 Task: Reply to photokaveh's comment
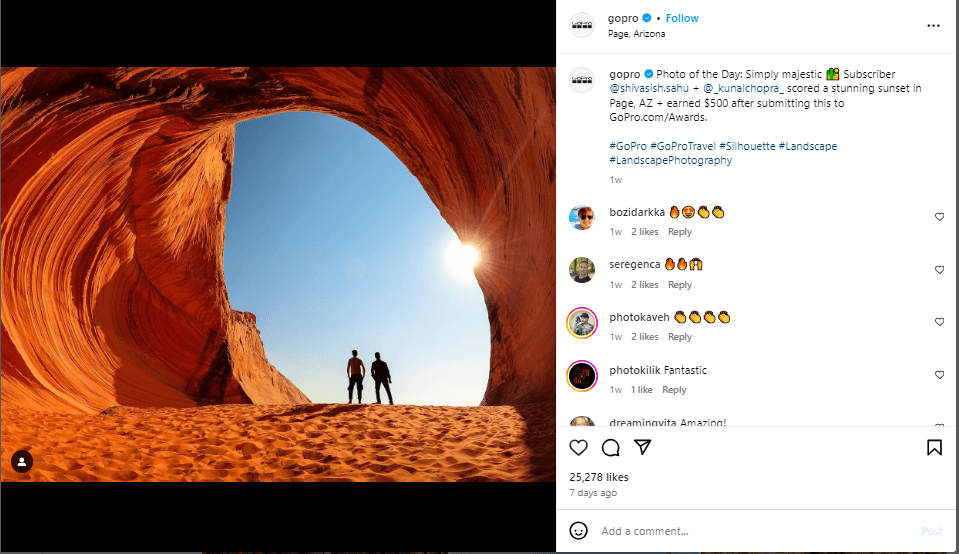(x=679, y=337)
